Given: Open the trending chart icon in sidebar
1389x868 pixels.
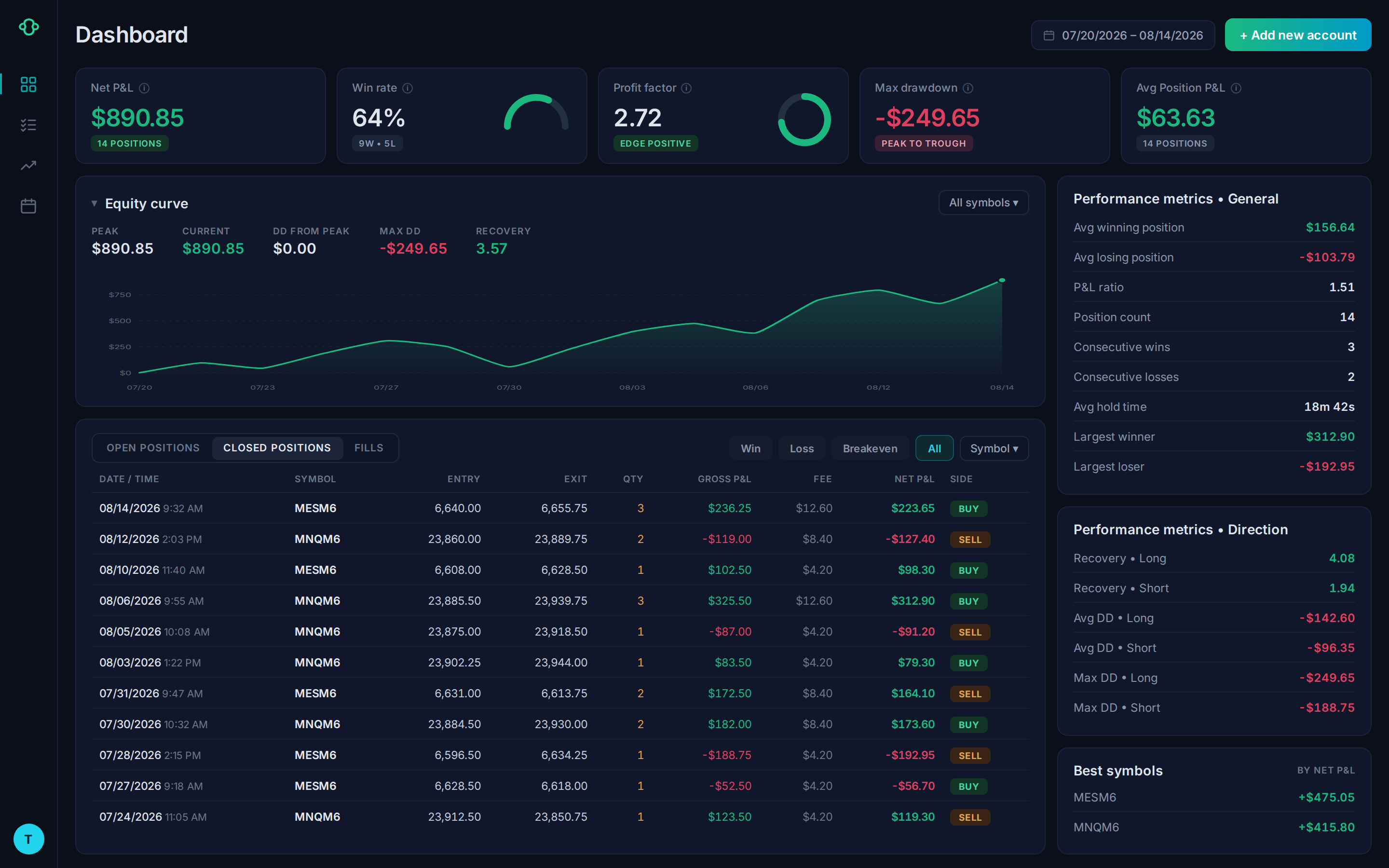Looking at the screenshot, I should [28, 165].
